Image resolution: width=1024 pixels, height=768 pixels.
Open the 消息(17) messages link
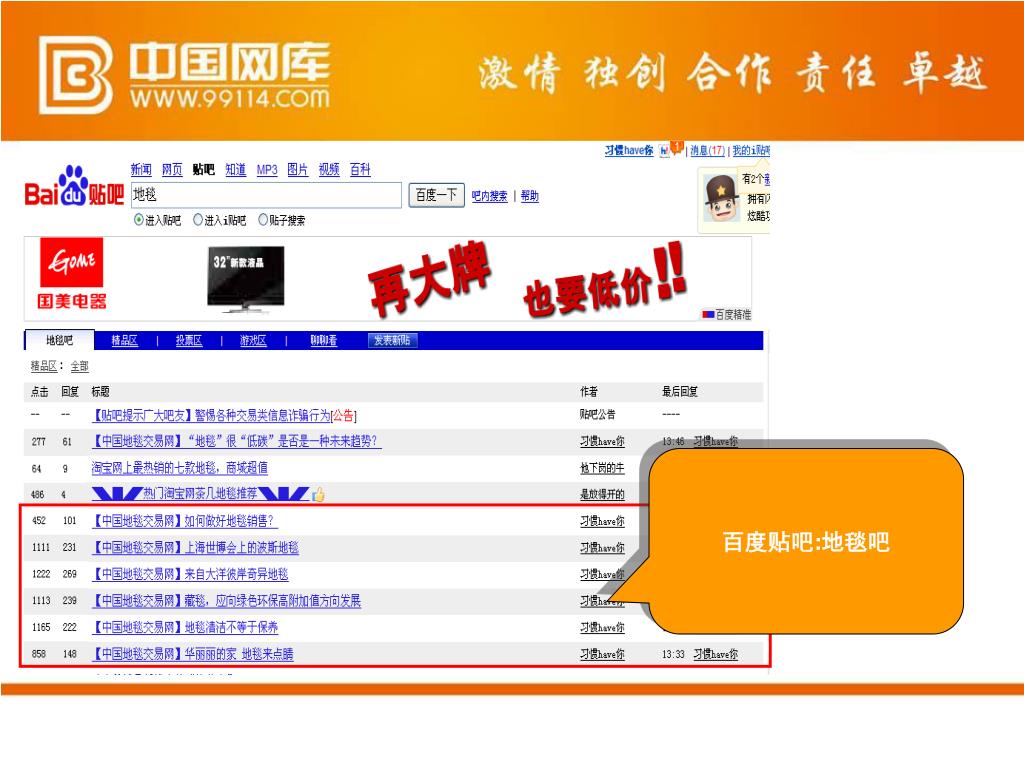click(708, 150)
